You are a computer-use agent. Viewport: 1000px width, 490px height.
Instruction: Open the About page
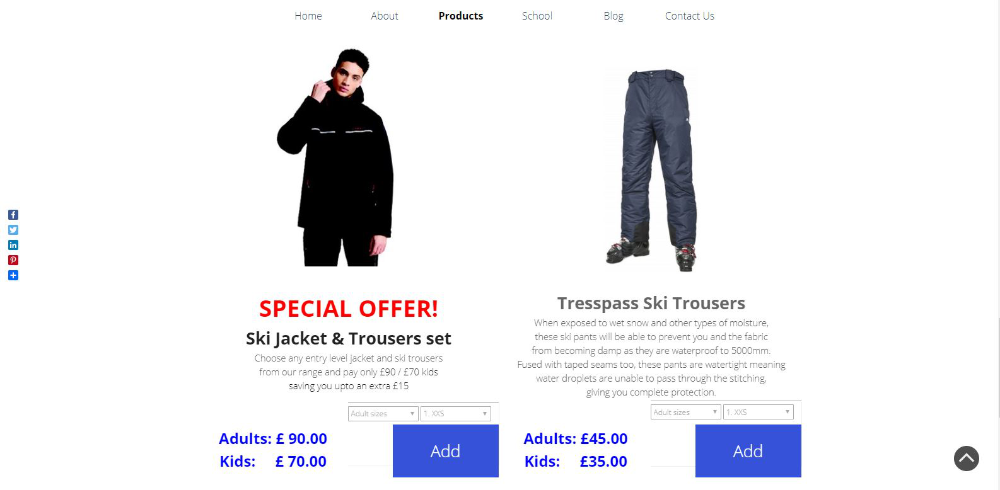(385, 16)
